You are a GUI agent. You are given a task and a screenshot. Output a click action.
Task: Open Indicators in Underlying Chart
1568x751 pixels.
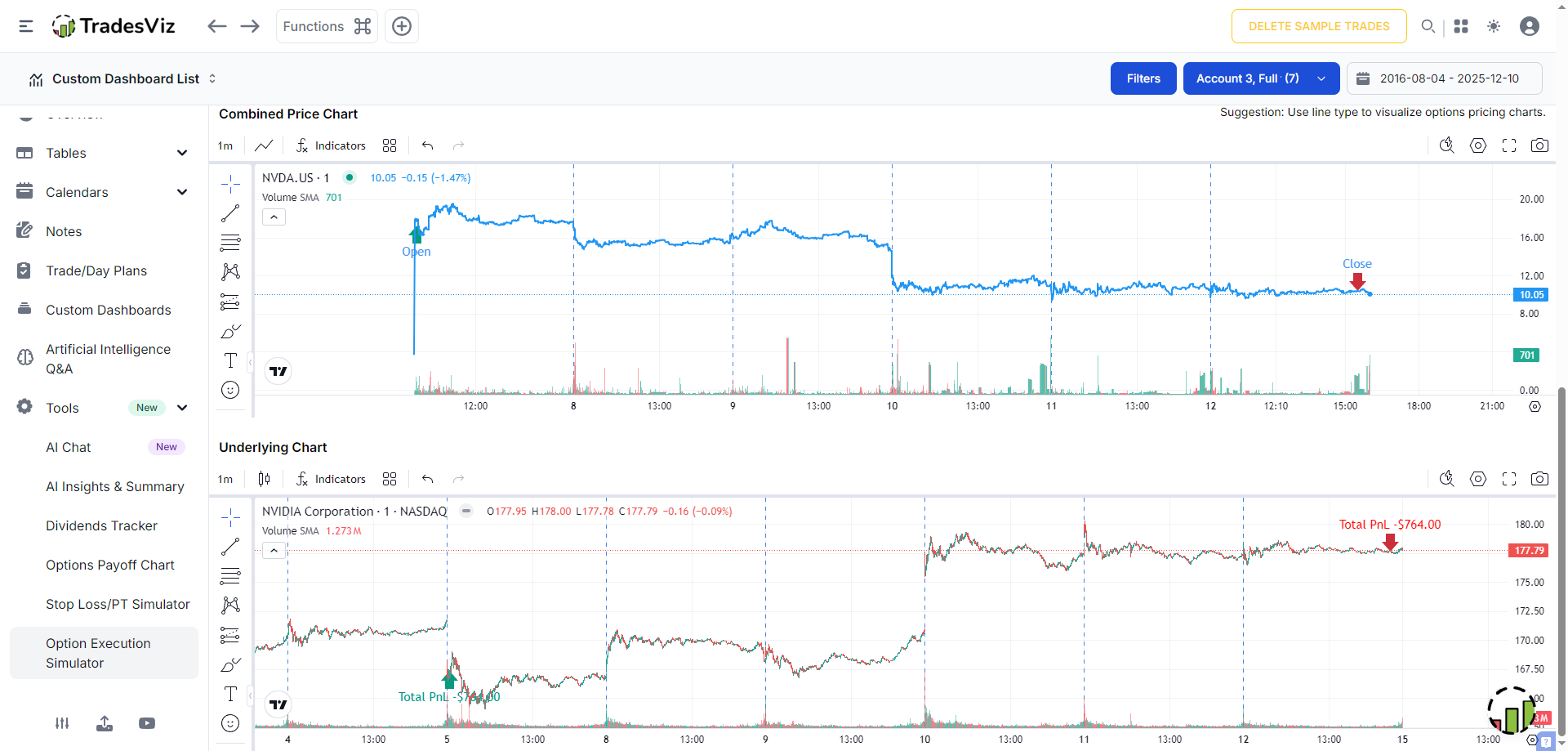click(331, 479)
